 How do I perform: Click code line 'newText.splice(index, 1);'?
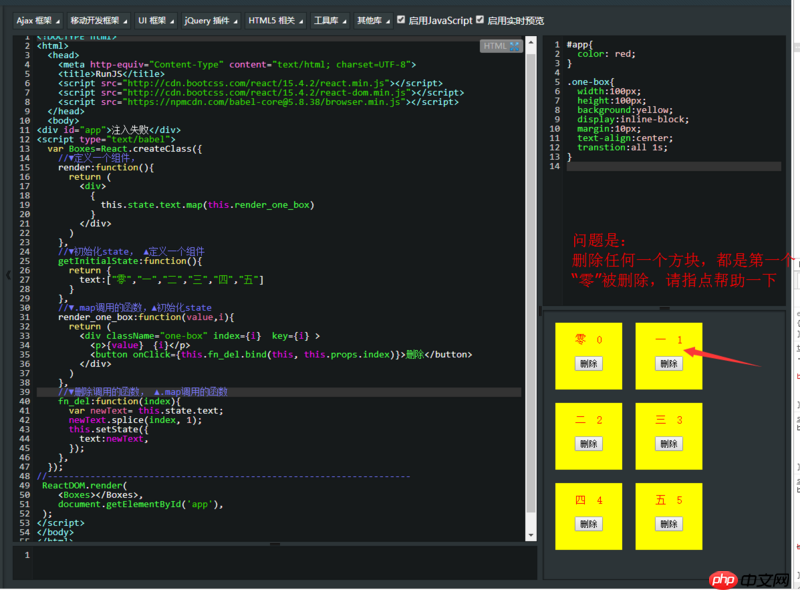pos(135,420)
